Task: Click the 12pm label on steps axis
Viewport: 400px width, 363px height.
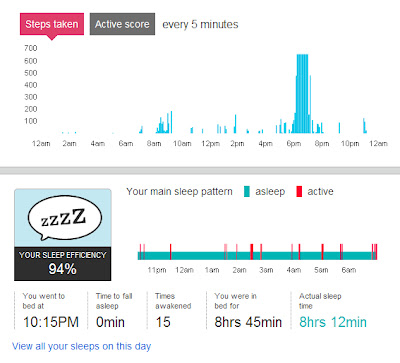Action: (210, 144)
